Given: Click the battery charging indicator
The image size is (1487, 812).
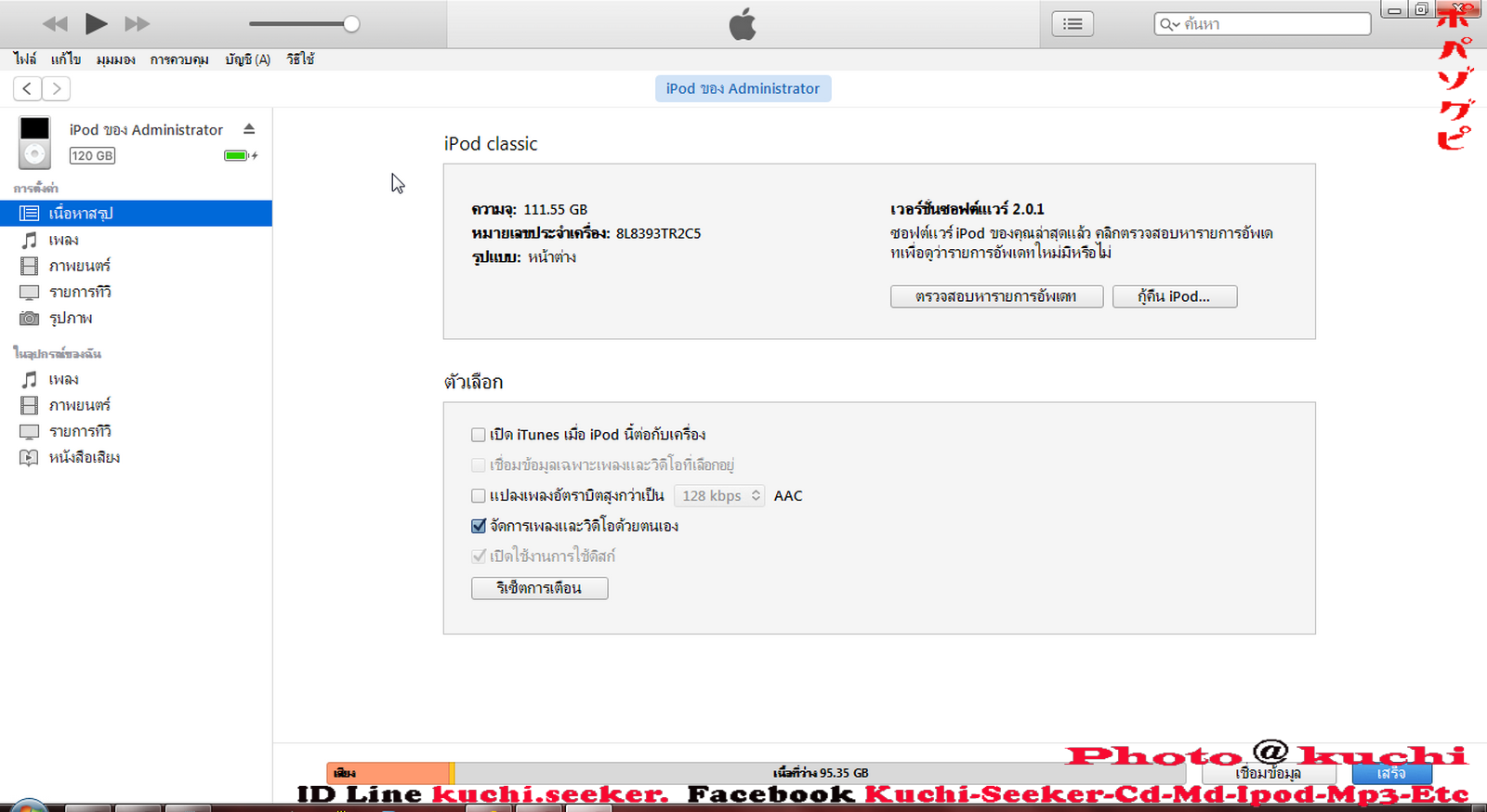Looking at the screenshot, I should tap(241, 155).
